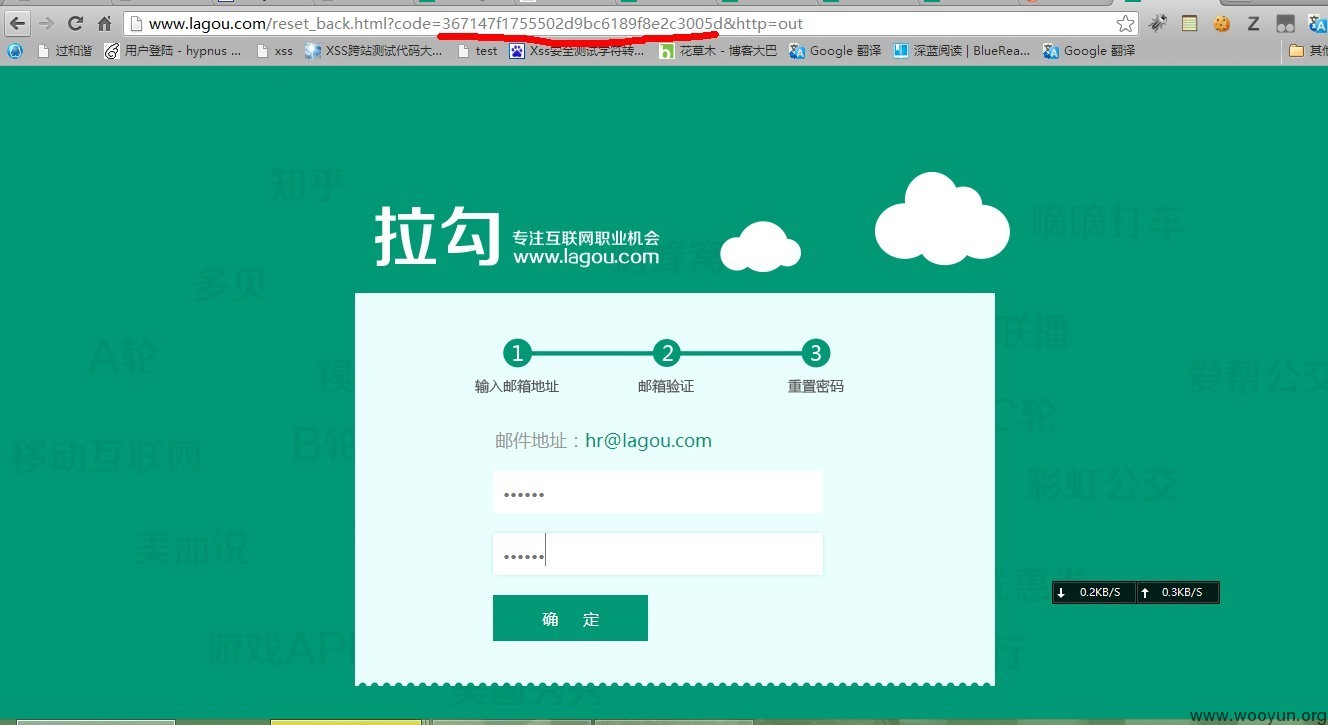This screenshot has height=725, width=1328.
Task: Open the 用户登陆 - hypnus bookmark
Action: point(173,50)
